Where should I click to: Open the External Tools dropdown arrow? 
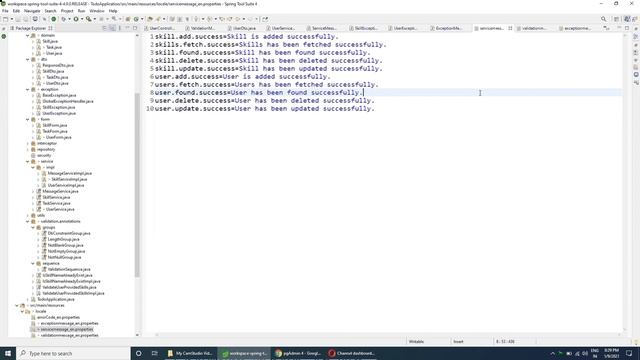point(95,19)
